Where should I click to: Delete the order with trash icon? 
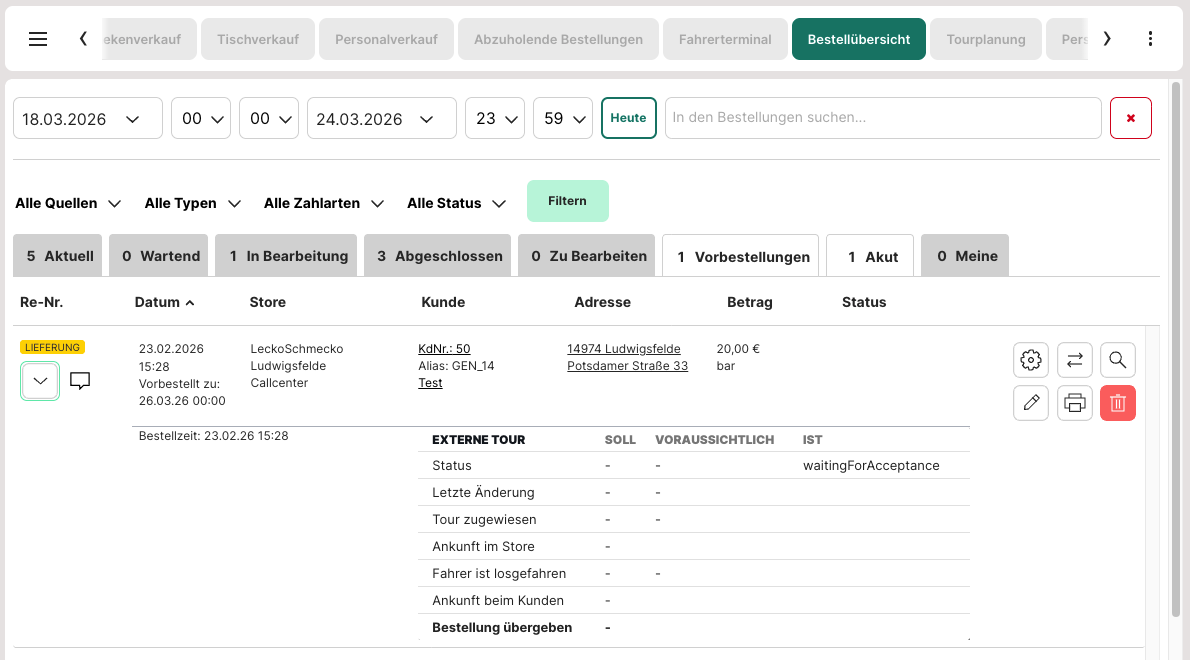point(1118,403)
